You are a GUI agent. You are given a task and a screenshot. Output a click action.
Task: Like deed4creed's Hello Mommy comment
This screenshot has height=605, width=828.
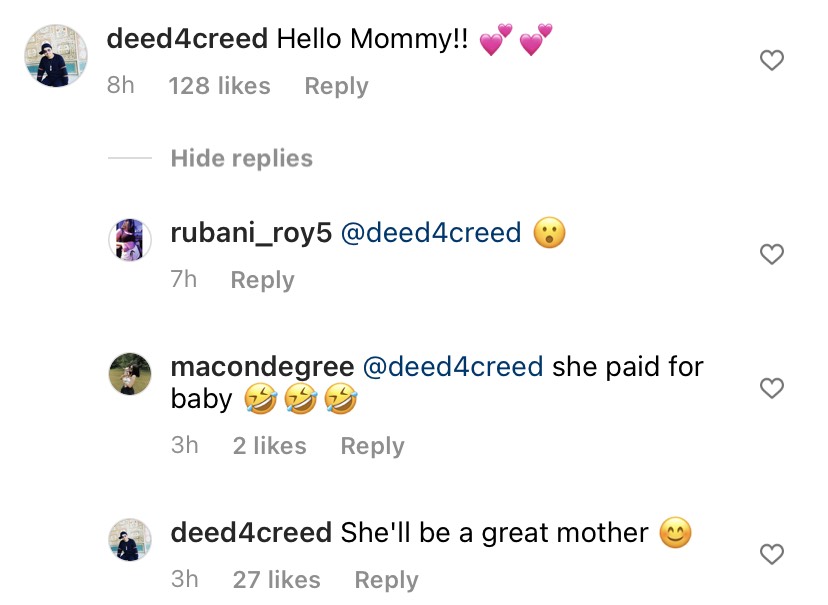772,61
